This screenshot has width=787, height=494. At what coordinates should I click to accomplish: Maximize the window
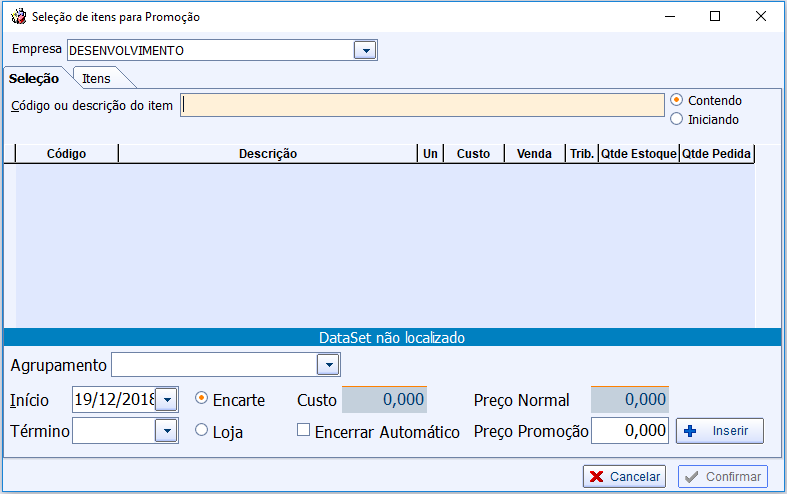click(x=715, y=16)
